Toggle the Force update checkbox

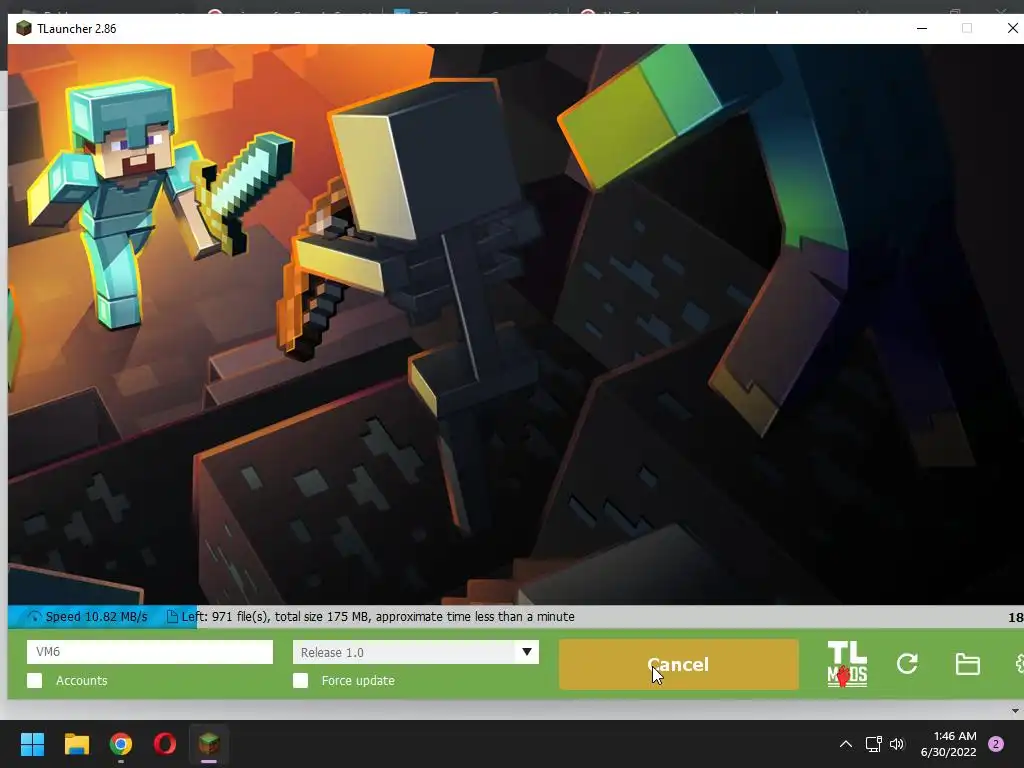(x=300, y=680)
